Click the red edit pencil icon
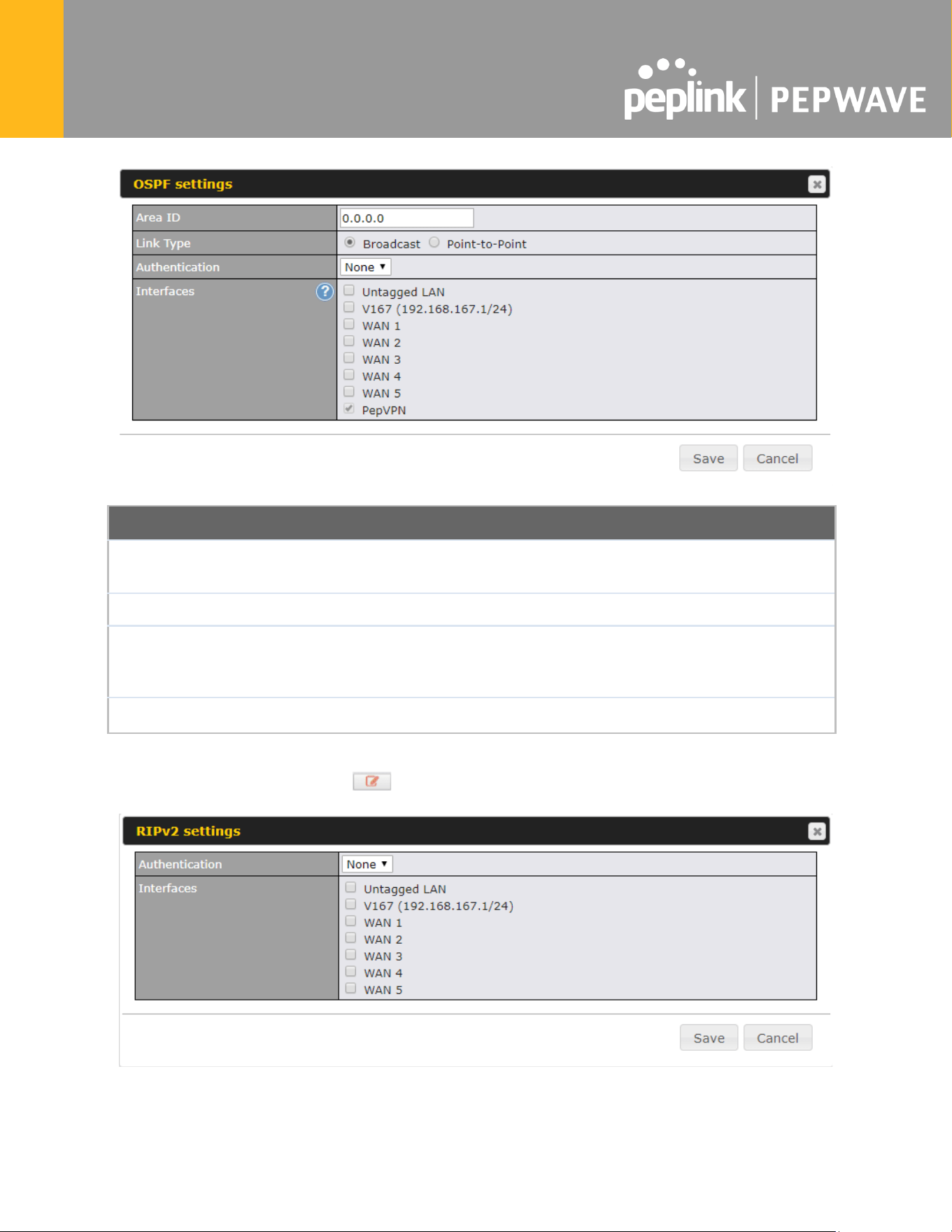Screen dimensions: 952x1232 pyautogui.click(x=372, y=781)
